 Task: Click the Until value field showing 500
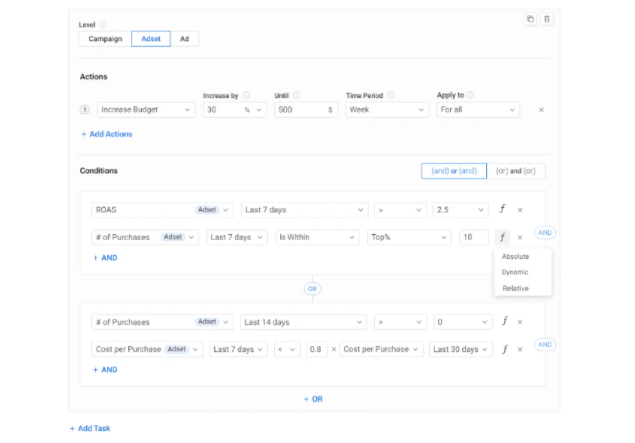[x=300, y=110]
